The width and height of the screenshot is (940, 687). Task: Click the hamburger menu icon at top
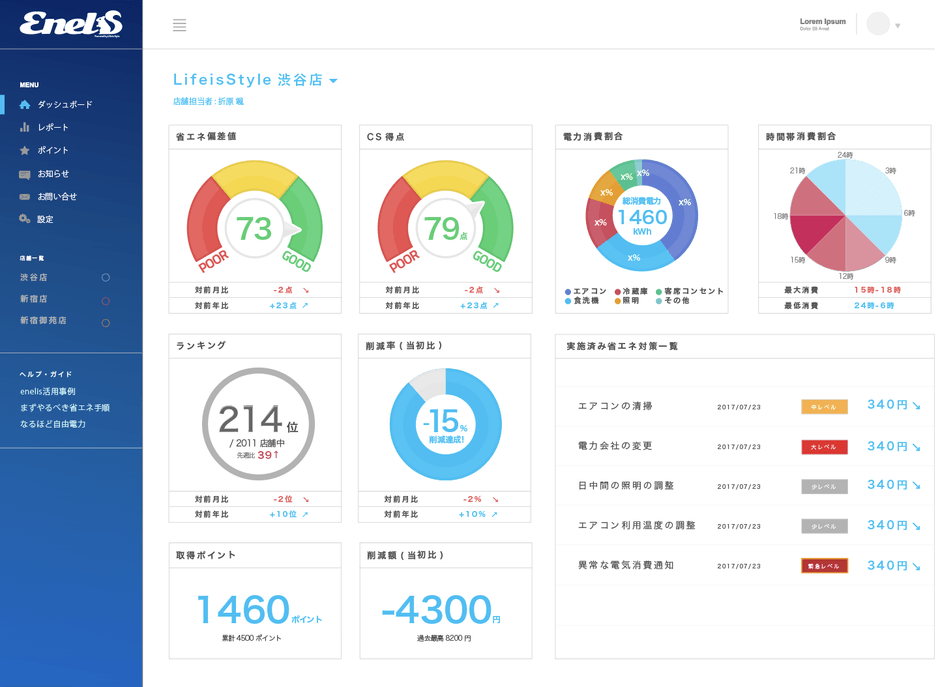point(180,25)
